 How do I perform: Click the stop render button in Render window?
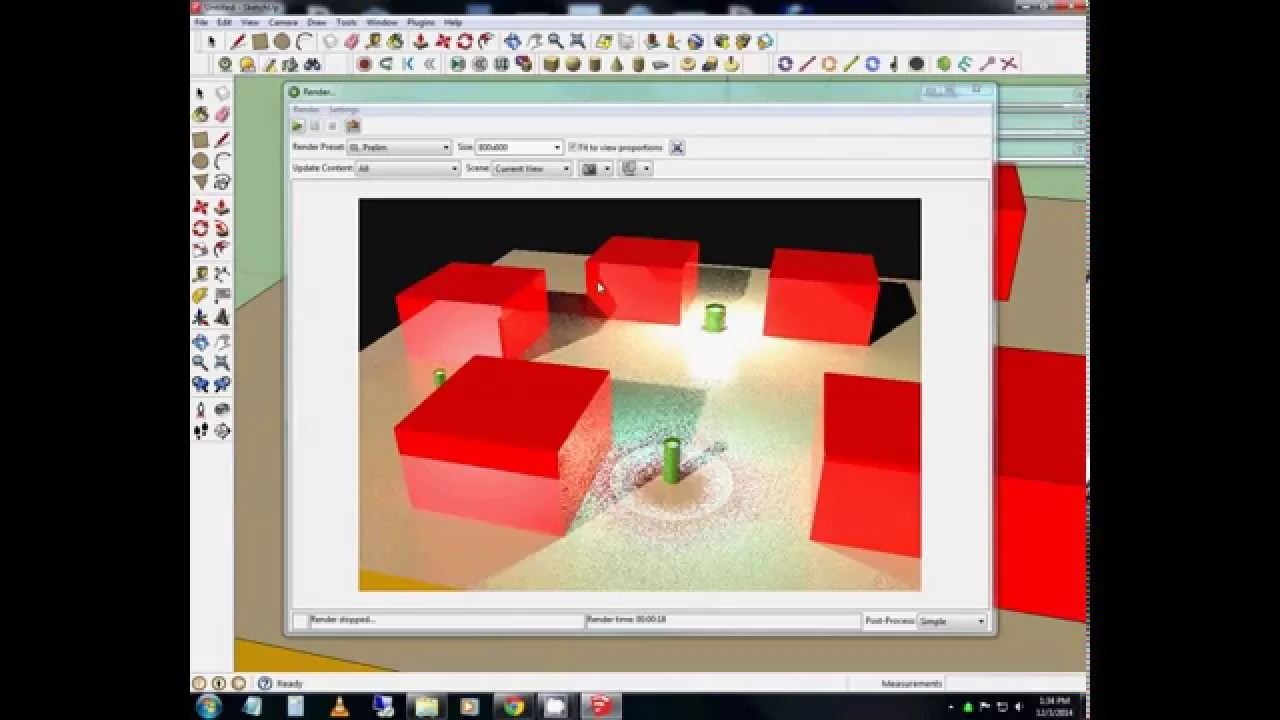click(x=333, y=126)
